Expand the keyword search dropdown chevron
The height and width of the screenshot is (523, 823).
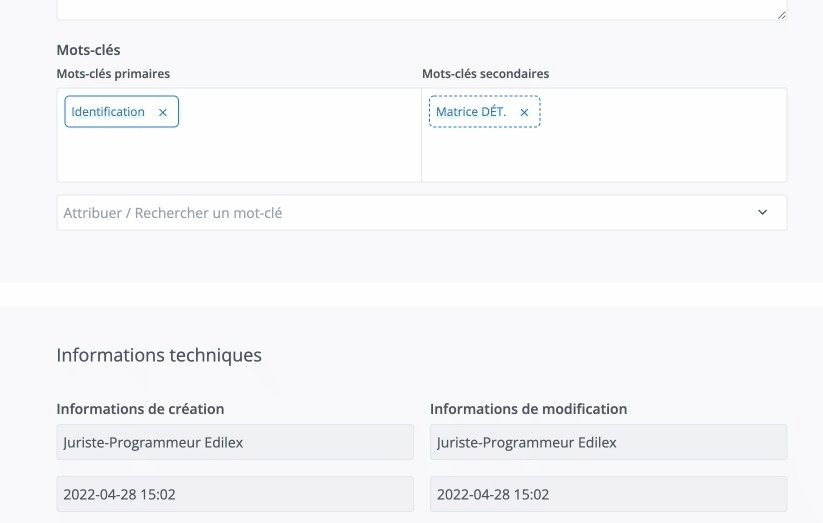(762, 212)
